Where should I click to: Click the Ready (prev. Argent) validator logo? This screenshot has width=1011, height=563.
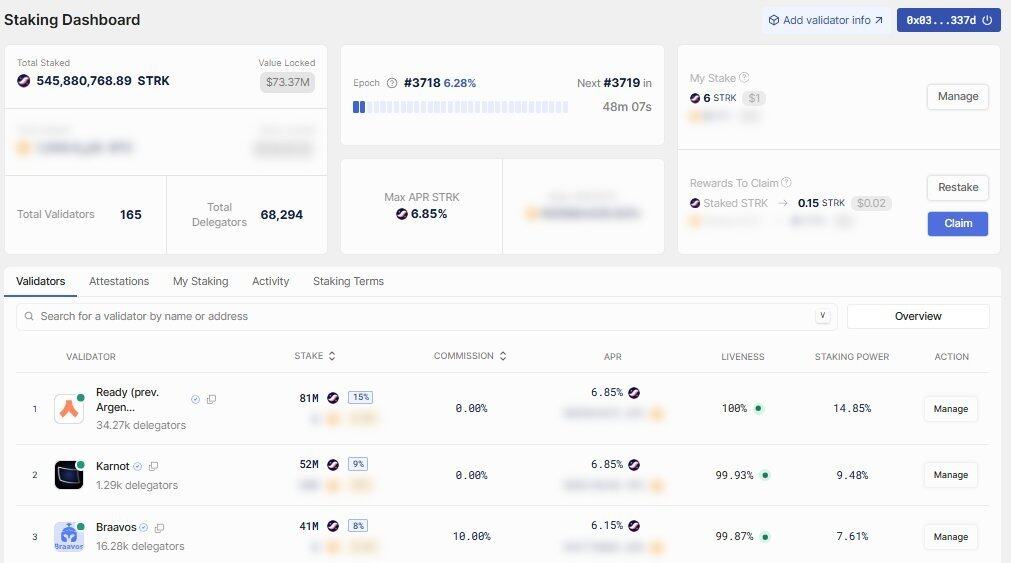69,408
